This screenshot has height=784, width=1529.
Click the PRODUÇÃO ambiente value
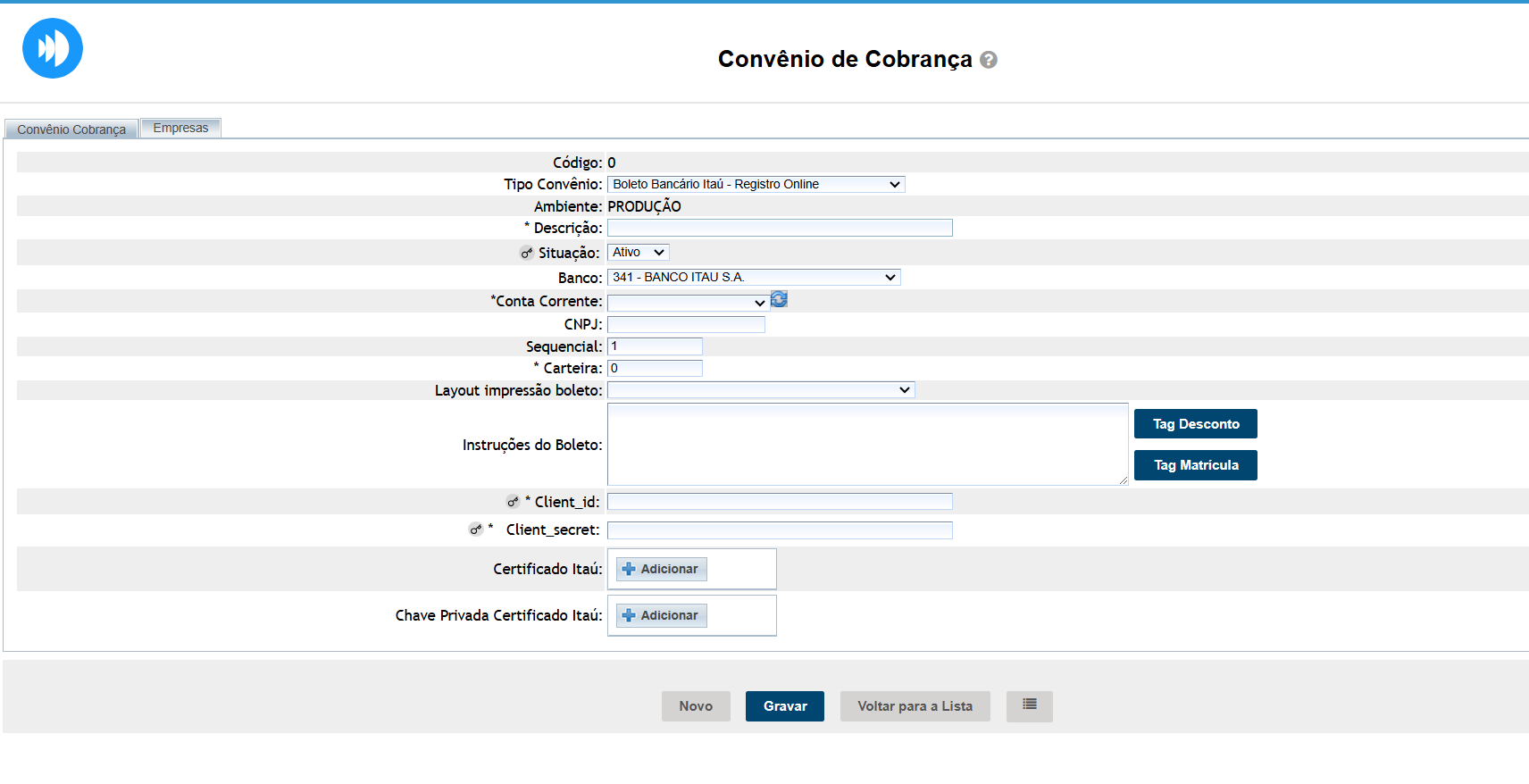click(x=644, y=206)
